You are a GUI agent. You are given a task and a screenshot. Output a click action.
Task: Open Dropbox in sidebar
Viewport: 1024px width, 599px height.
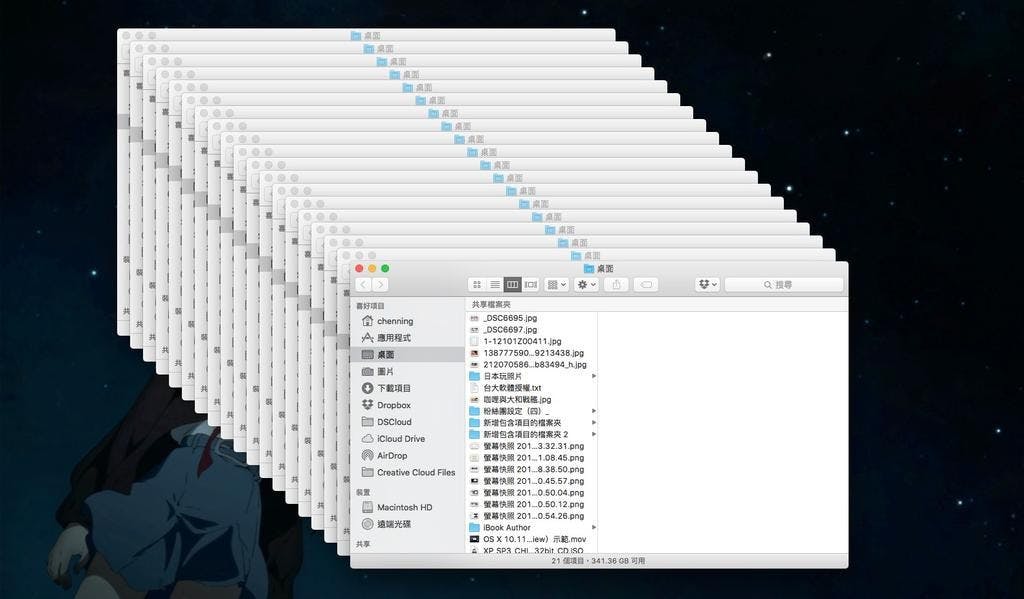408,405
